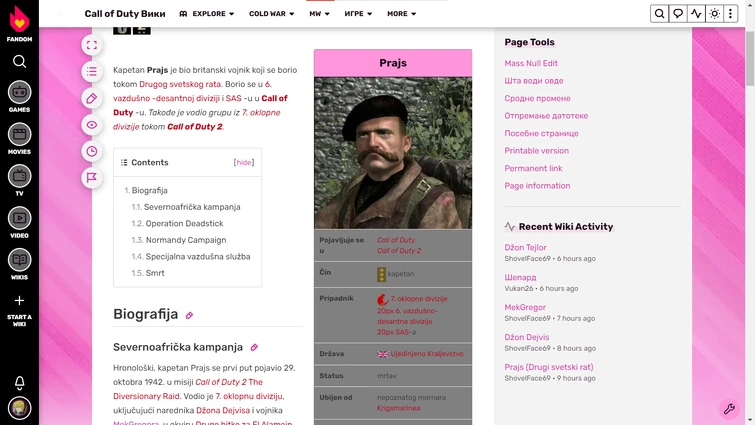
Task: Open the Сродне промене link
Action: [x=537, y=98]
